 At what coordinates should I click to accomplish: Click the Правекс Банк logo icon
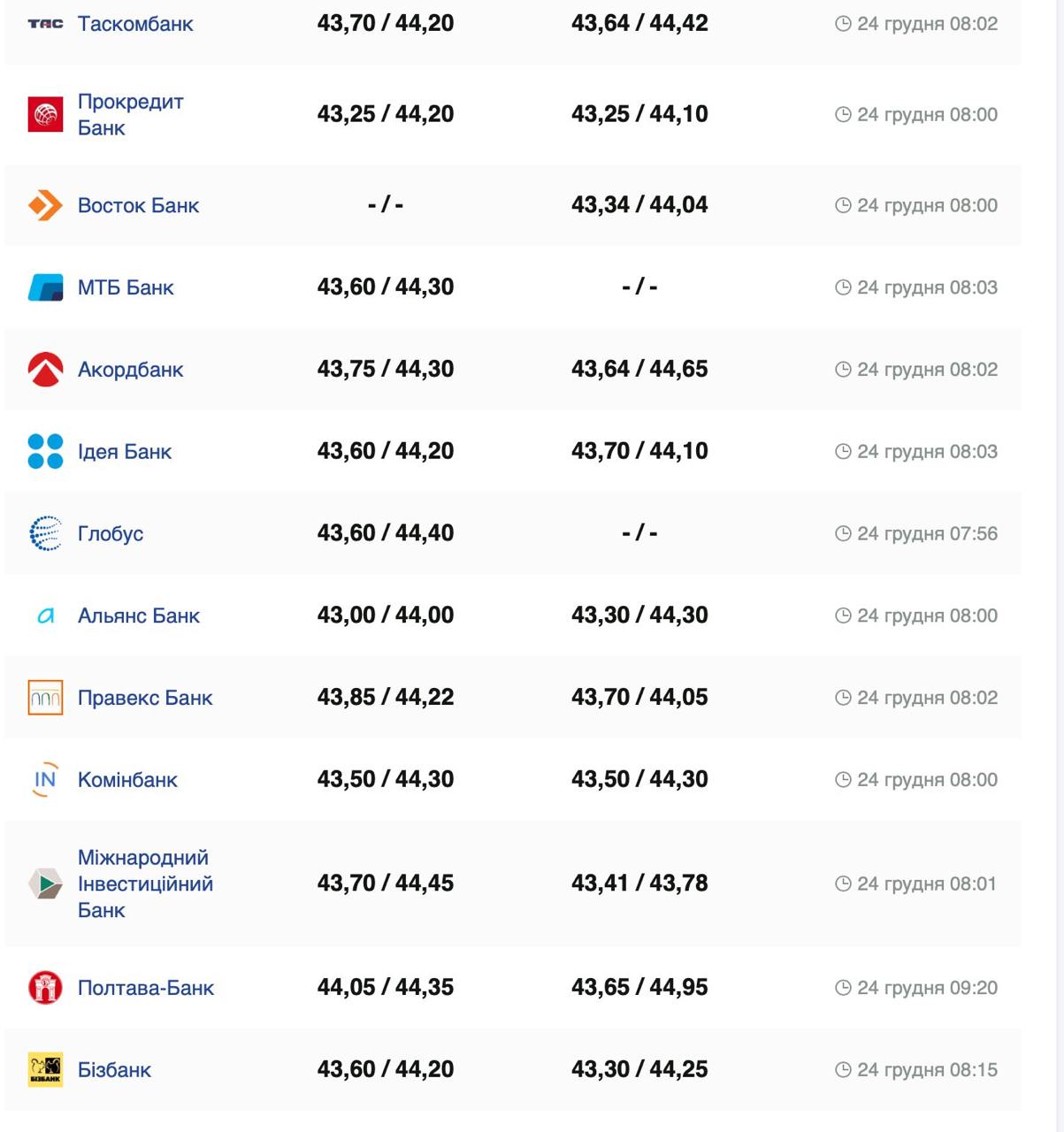(45, 698)
